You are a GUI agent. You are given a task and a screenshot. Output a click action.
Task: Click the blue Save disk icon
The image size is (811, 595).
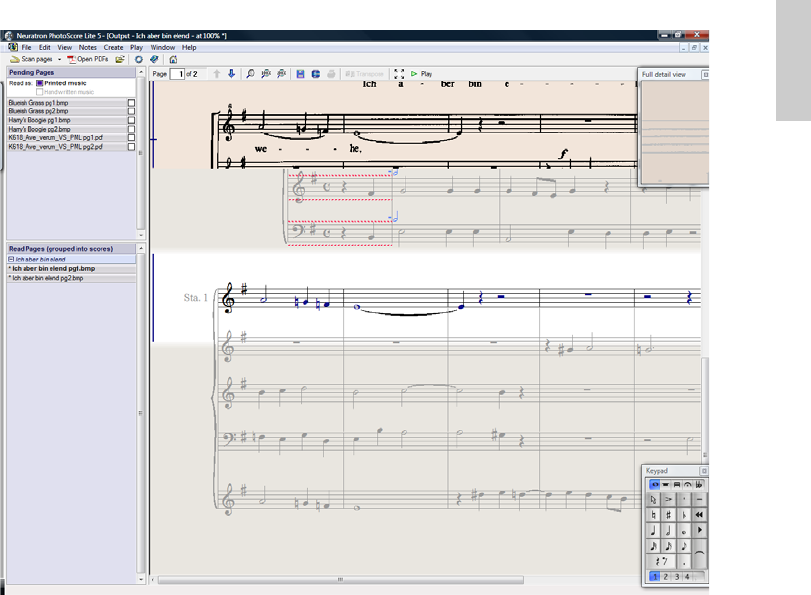pos(301,74)
